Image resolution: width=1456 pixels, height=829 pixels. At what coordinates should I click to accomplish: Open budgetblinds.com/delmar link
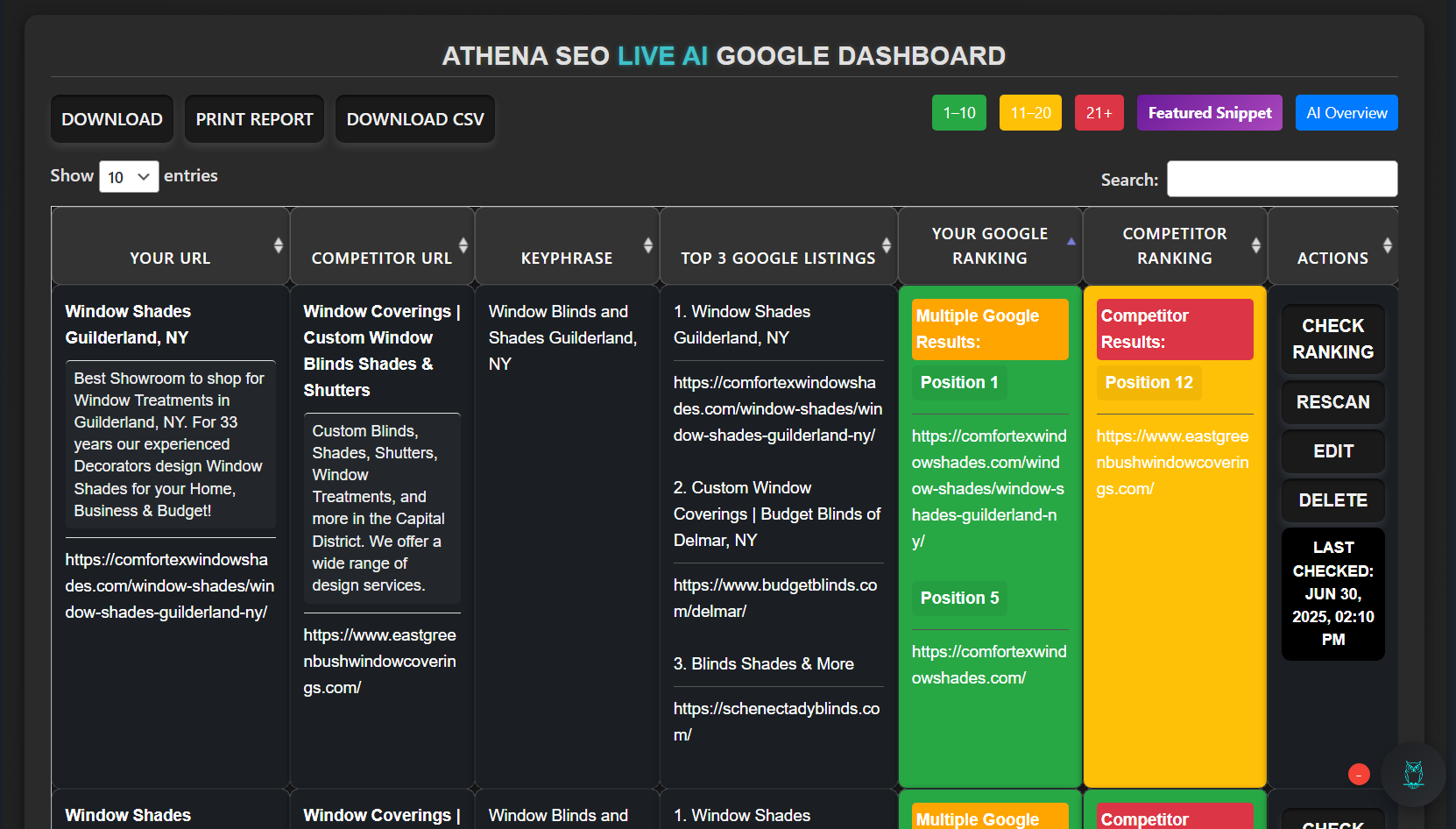coord(775,599)
